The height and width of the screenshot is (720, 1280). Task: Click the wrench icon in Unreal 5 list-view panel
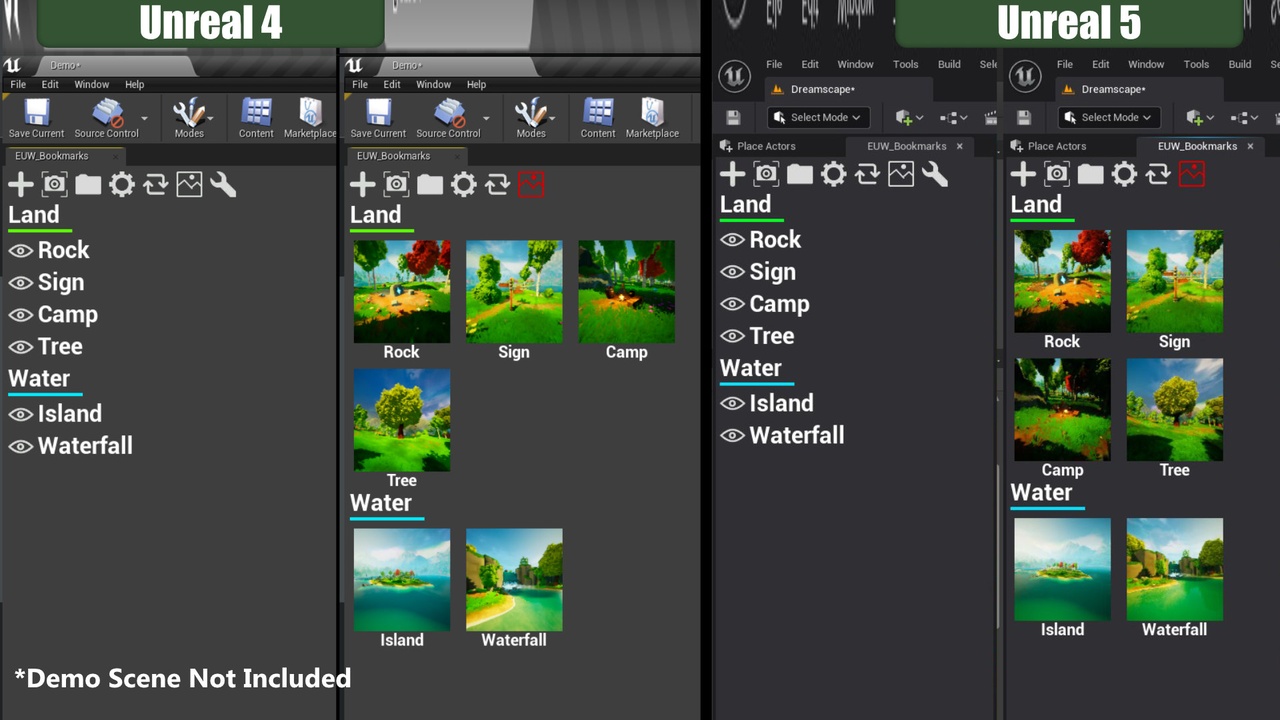(x=935, y=174)
